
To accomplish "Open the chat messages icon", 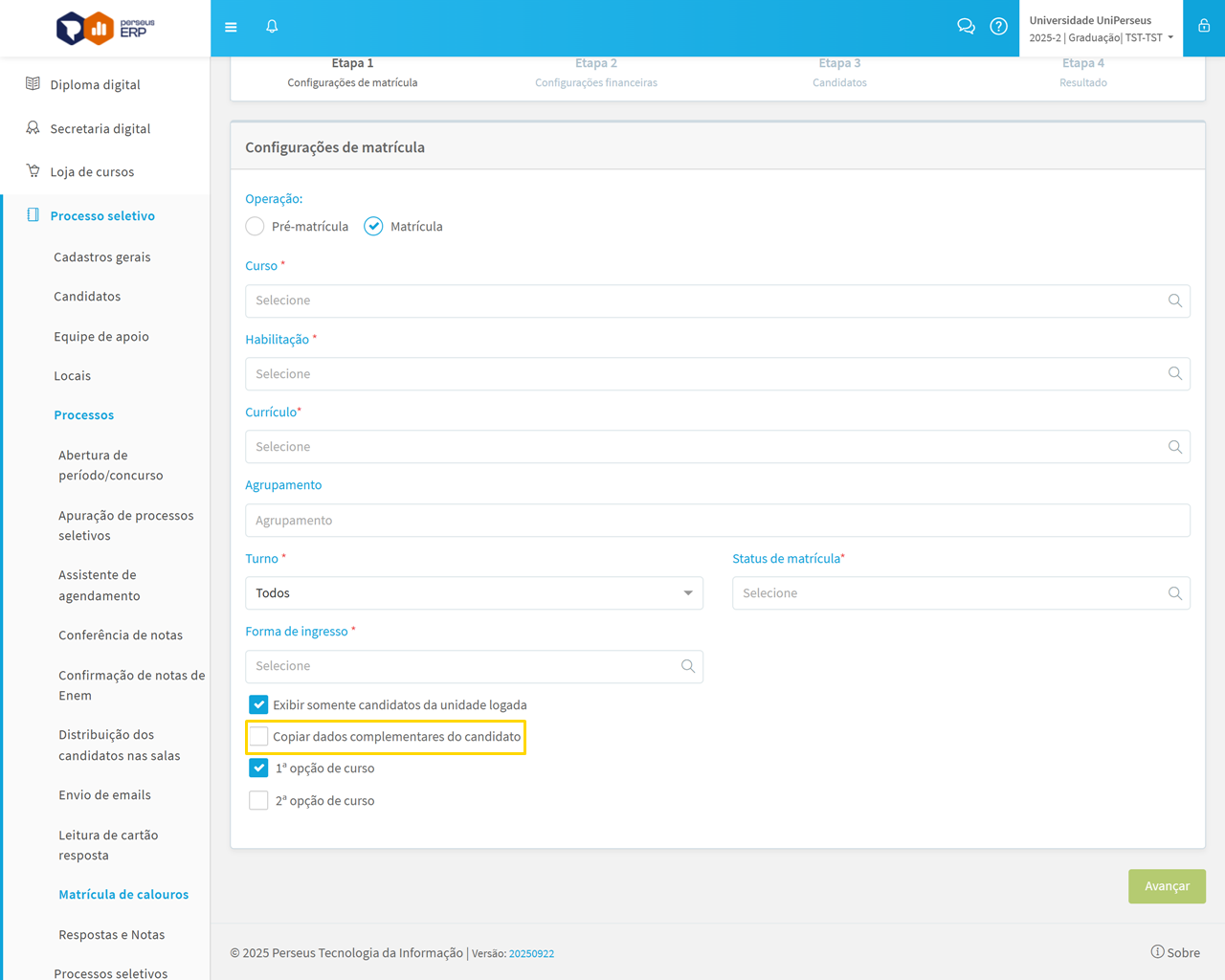I will click(x=966, y=27).
